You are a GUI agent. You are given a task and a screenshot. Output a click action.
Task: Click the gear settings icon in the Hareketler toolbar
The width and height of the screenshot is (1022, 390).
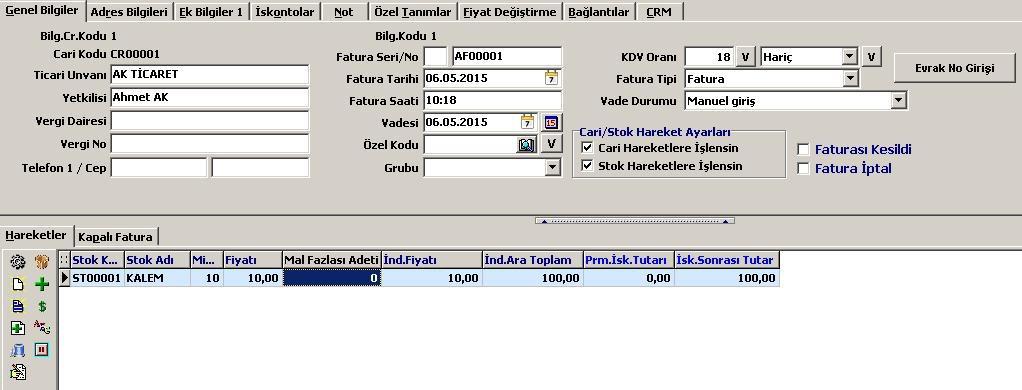coord(18,262)
